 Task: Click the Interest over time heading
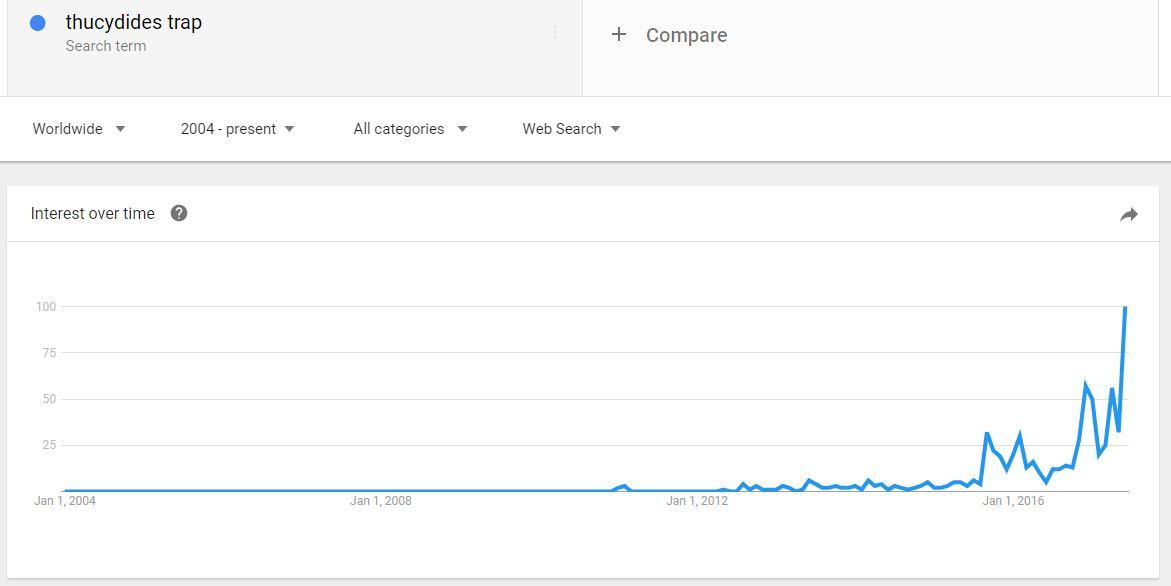coord(93,213)
